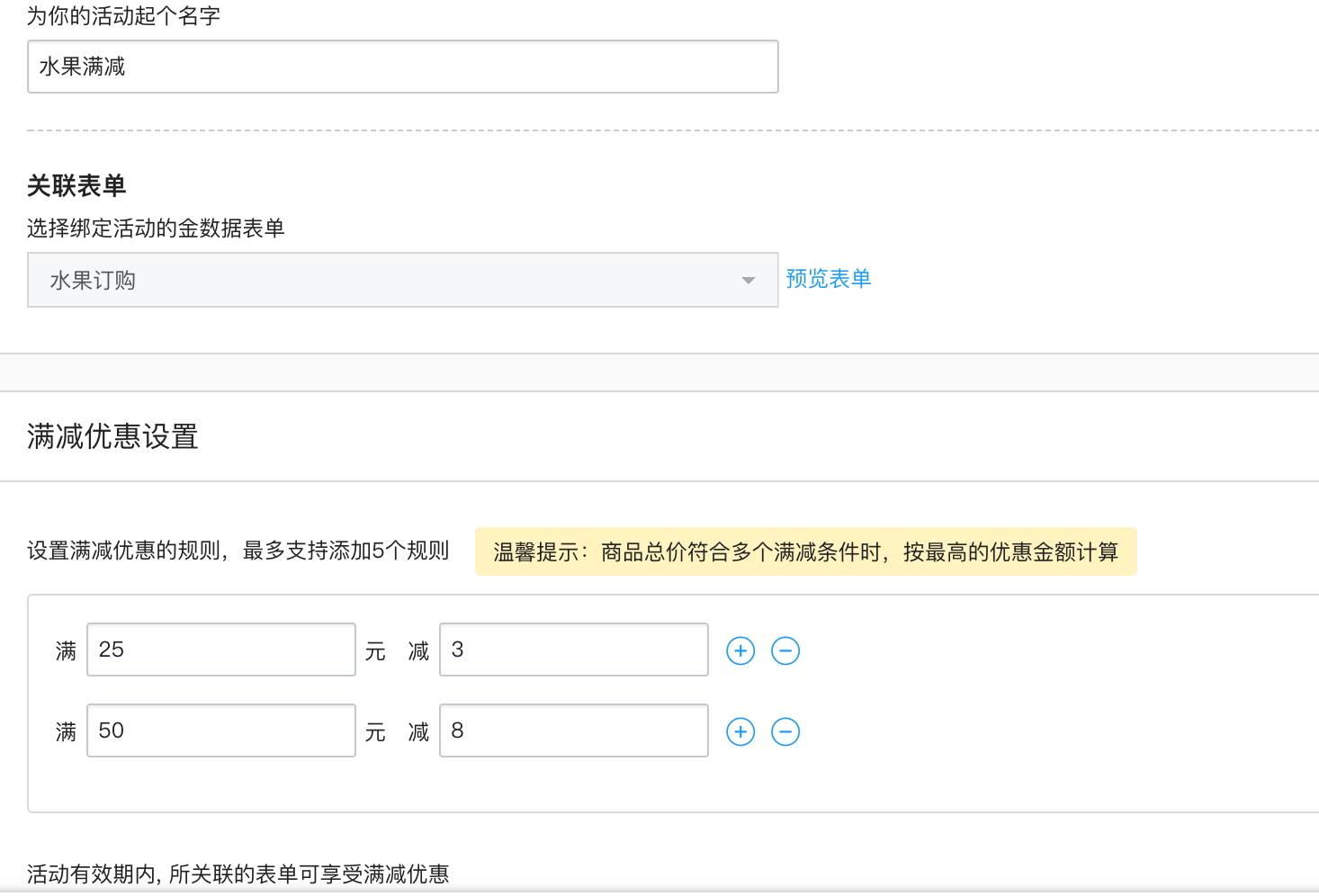Open the 预览表单 link
Screen dimensions: 1319x896
[x=829, y=279]
